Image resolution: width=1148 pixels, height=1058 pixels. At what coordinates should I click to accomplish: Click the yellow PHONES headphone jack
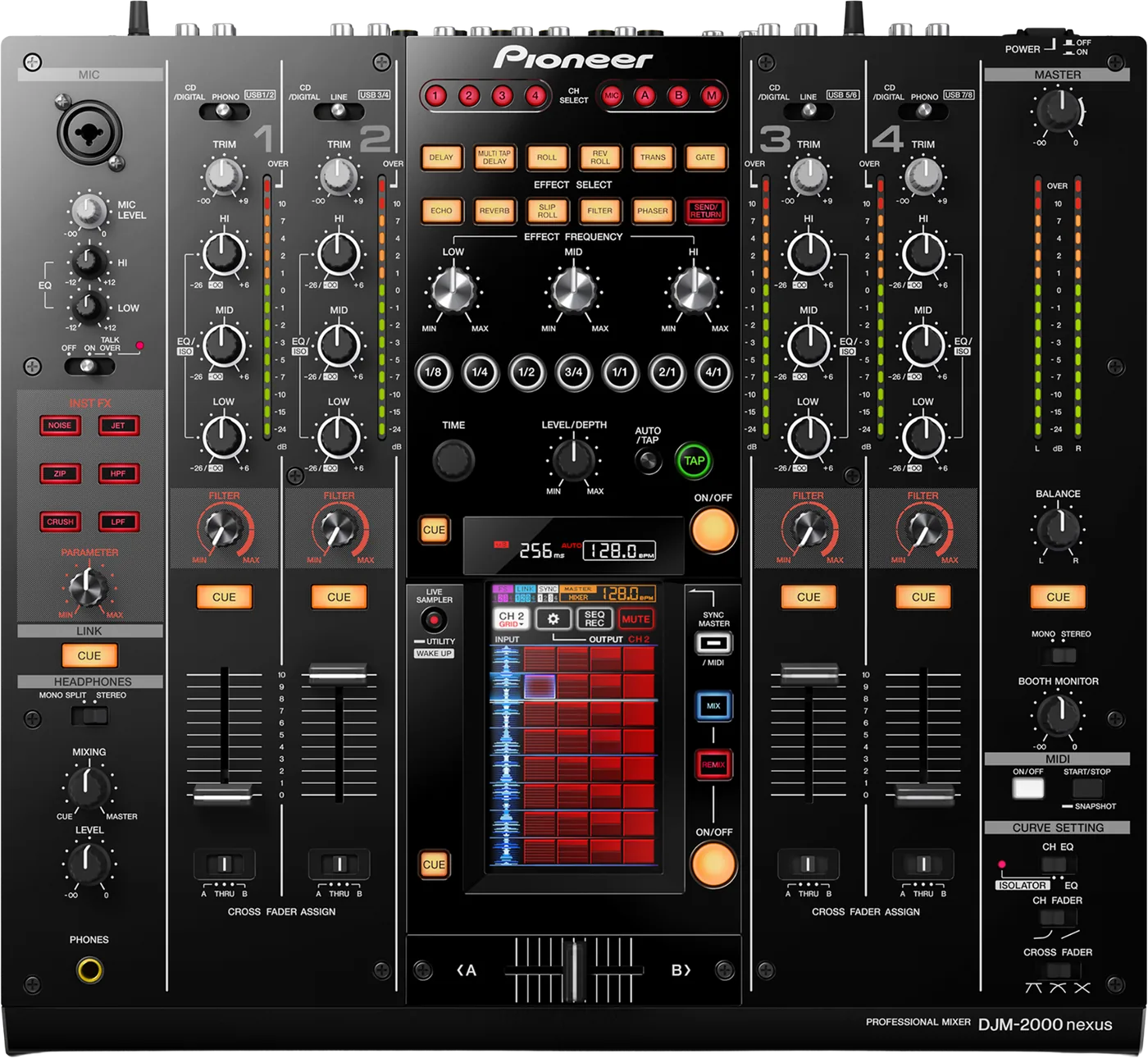(x=89, y=970)
